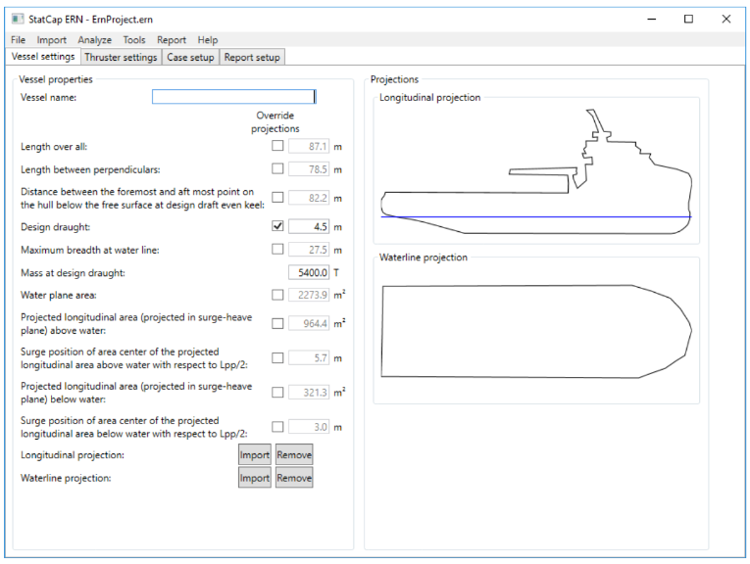The image size is (750, 564).
Task: Enable override for Maximum breadth at water line
Action: coord(278,248)
